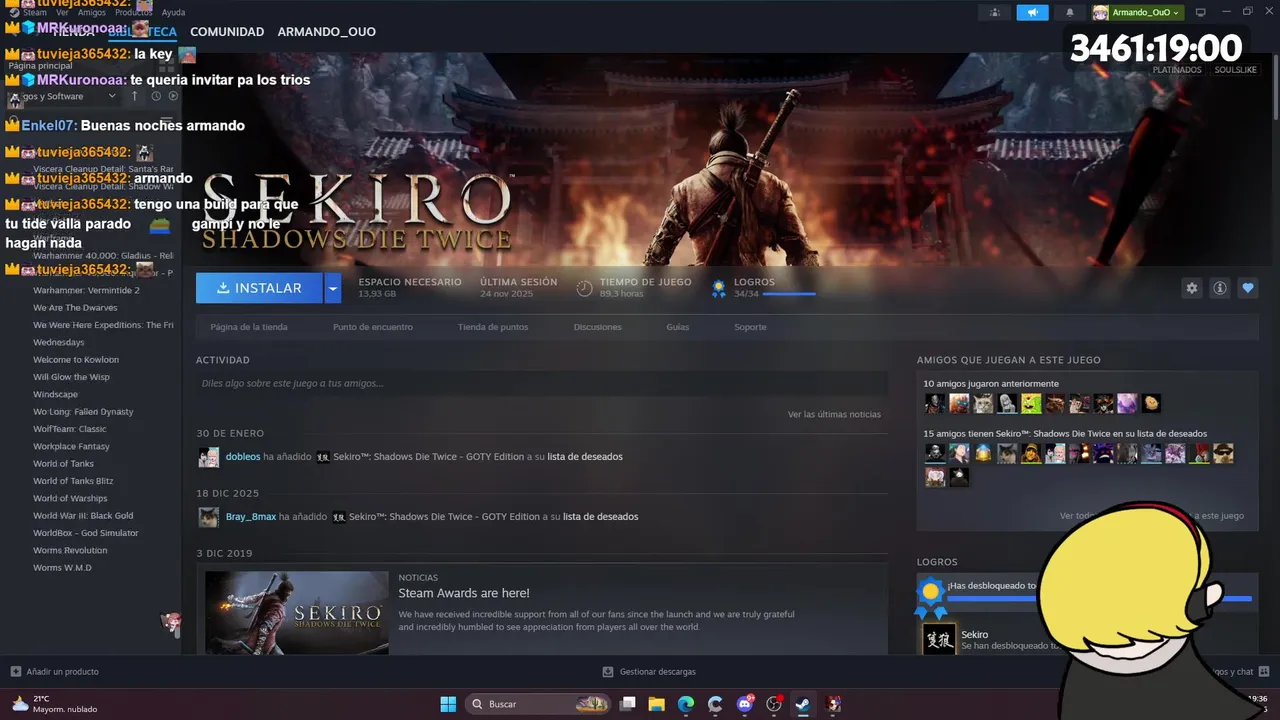Select Welcome to Kowloon in library list
This screenshot has width=1280, height=720.
click(76, 360)
